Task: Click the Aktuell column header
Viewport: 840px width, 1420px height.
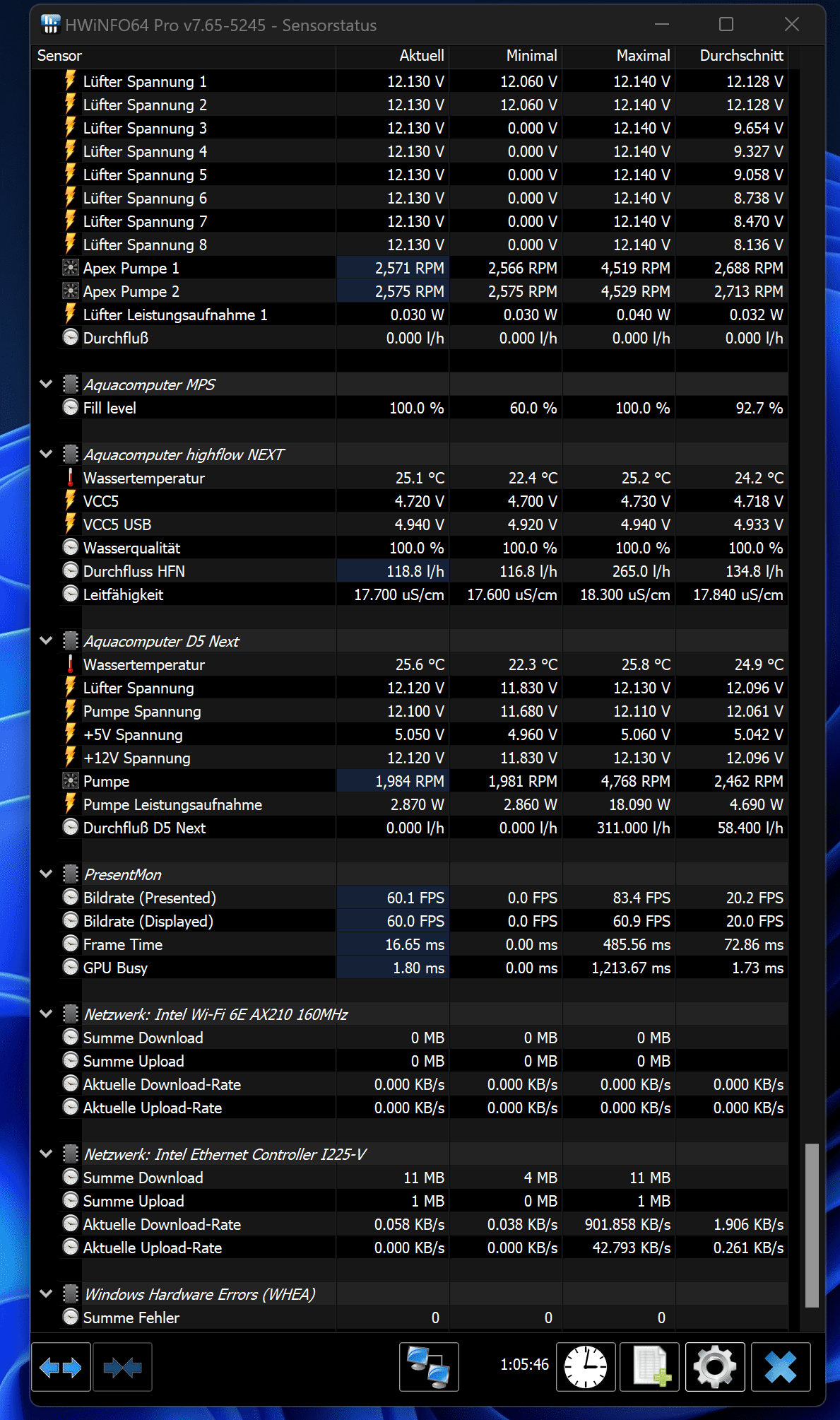Action: pos(393,56)
